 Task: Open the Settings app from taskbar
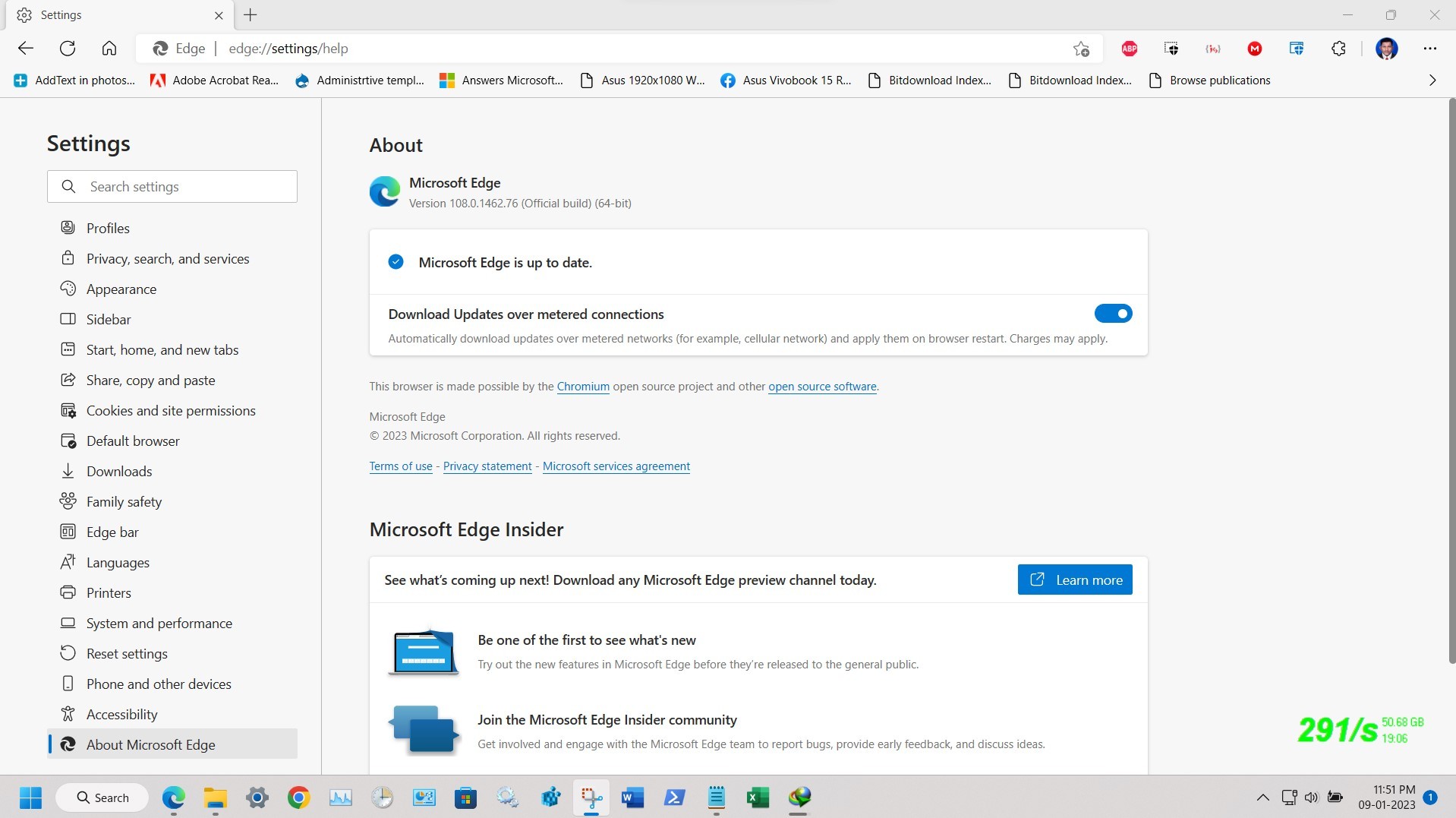coord(257,797)
